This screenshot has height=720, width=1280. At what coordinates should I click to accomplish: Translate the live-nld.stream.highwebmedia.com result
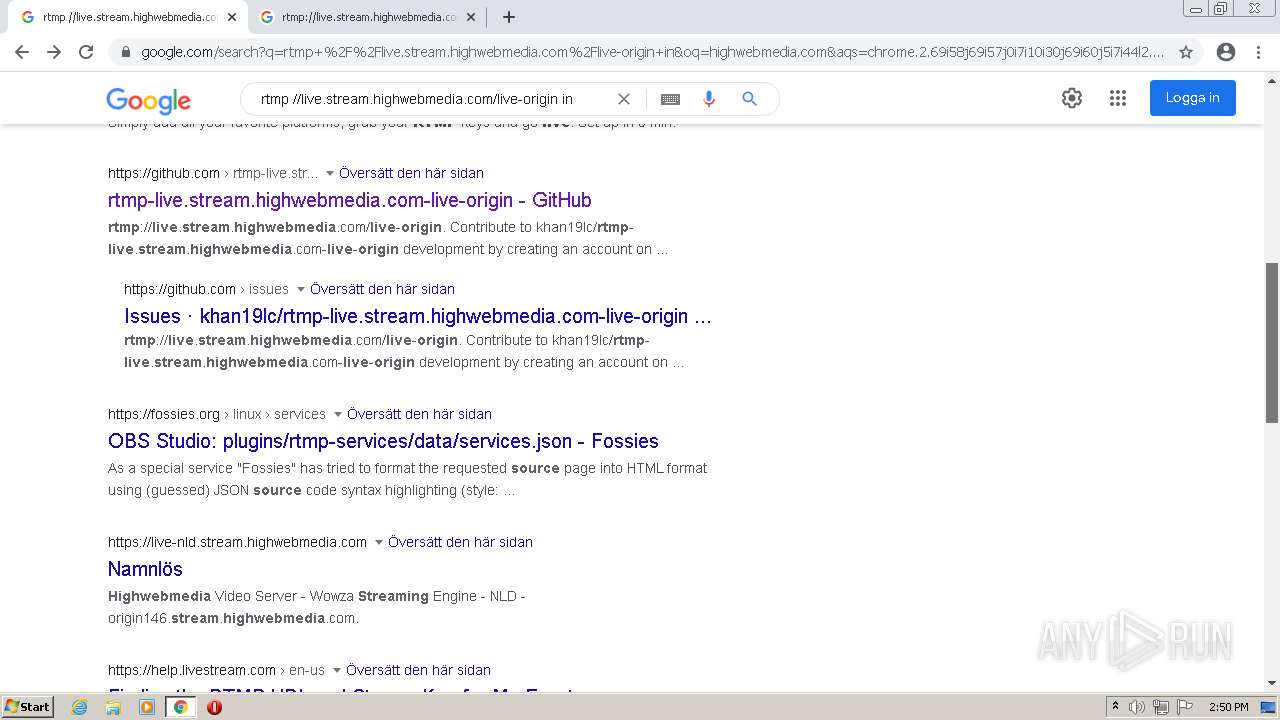(x=460, y=542)
